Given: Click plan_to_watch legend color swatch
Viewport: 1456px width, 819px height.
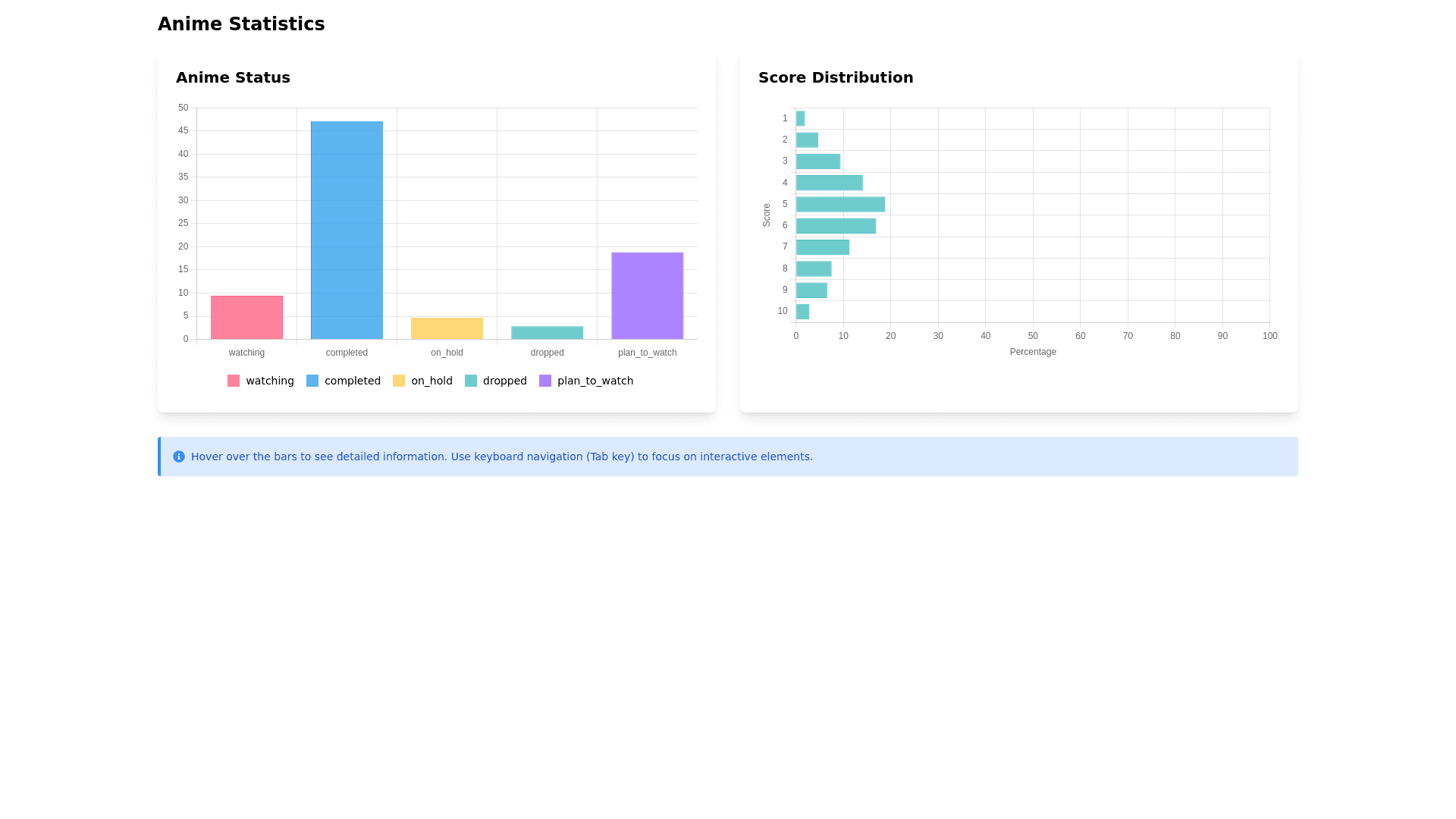Looking at the screenshot, I should tap(545, 381).
